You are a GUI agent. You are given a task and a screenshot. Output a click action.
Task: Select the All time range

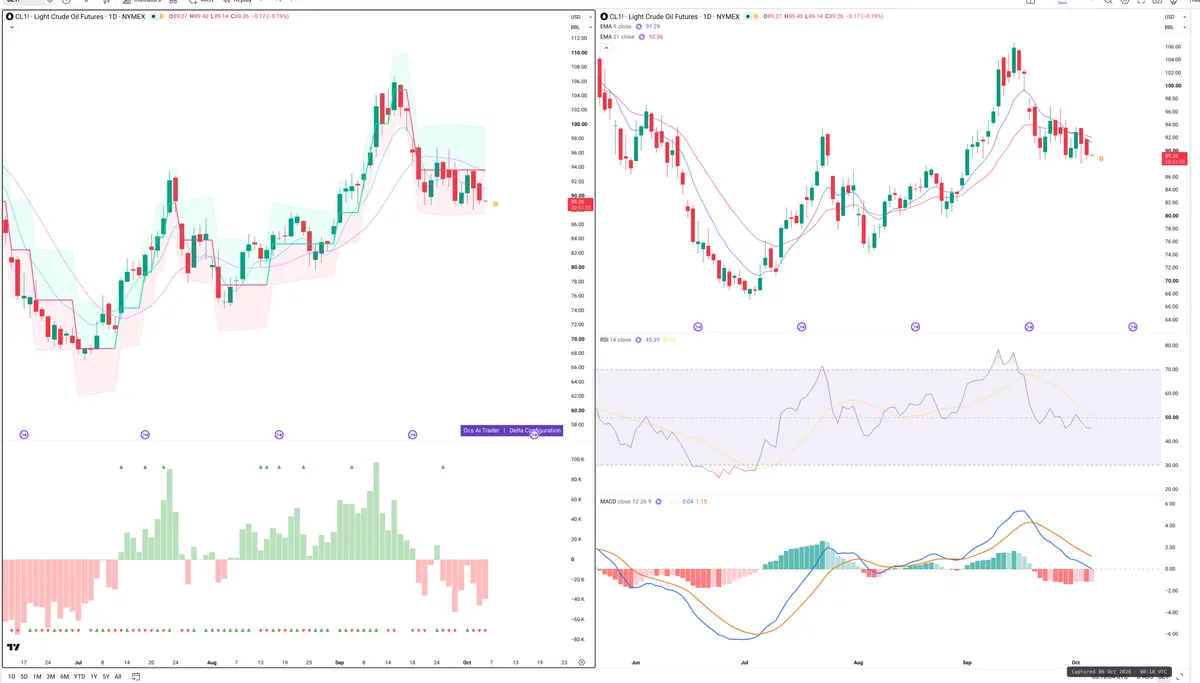118,677
